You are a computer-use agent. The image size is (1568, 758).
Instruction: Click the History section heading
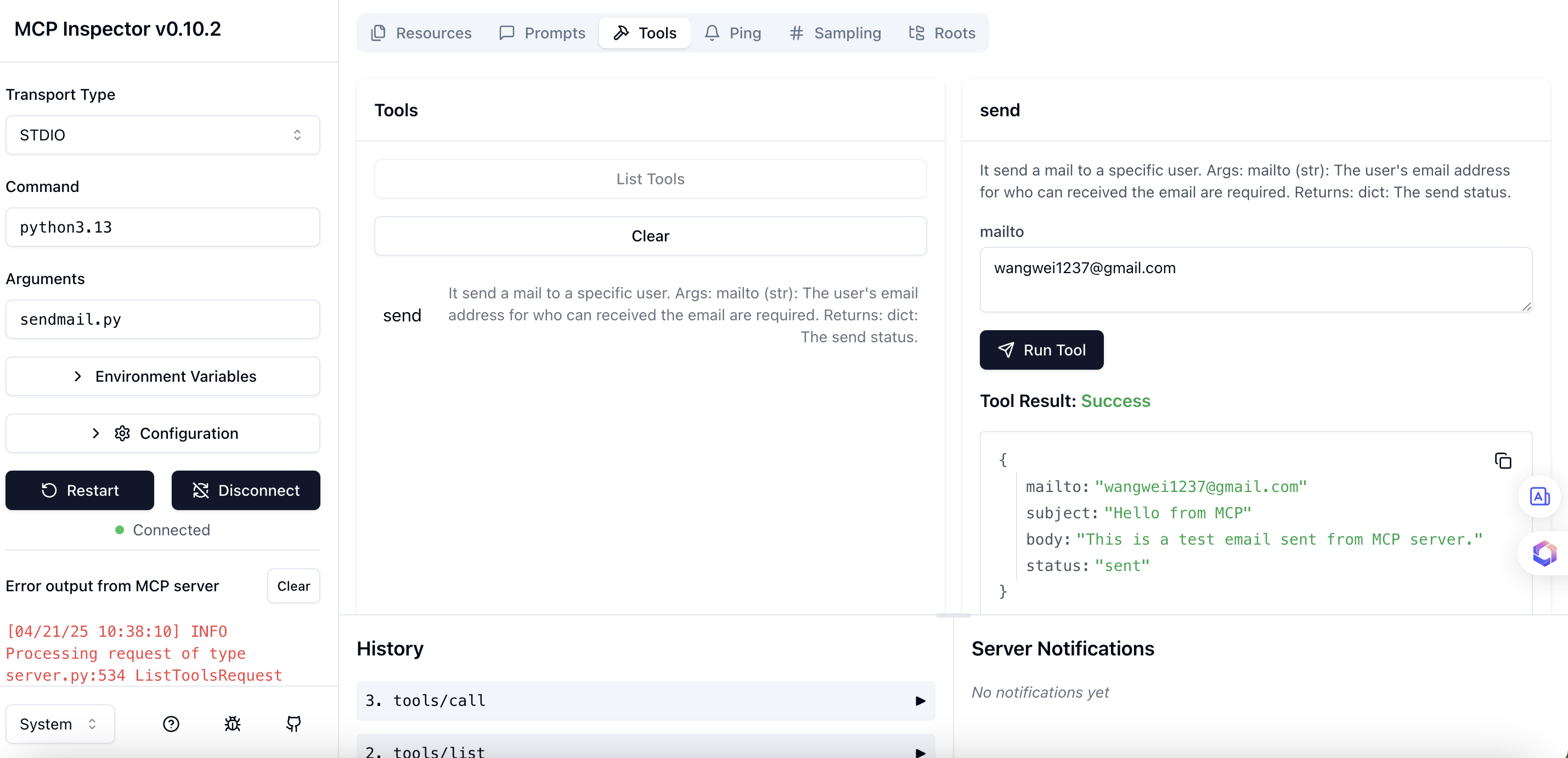coord(390,648)
